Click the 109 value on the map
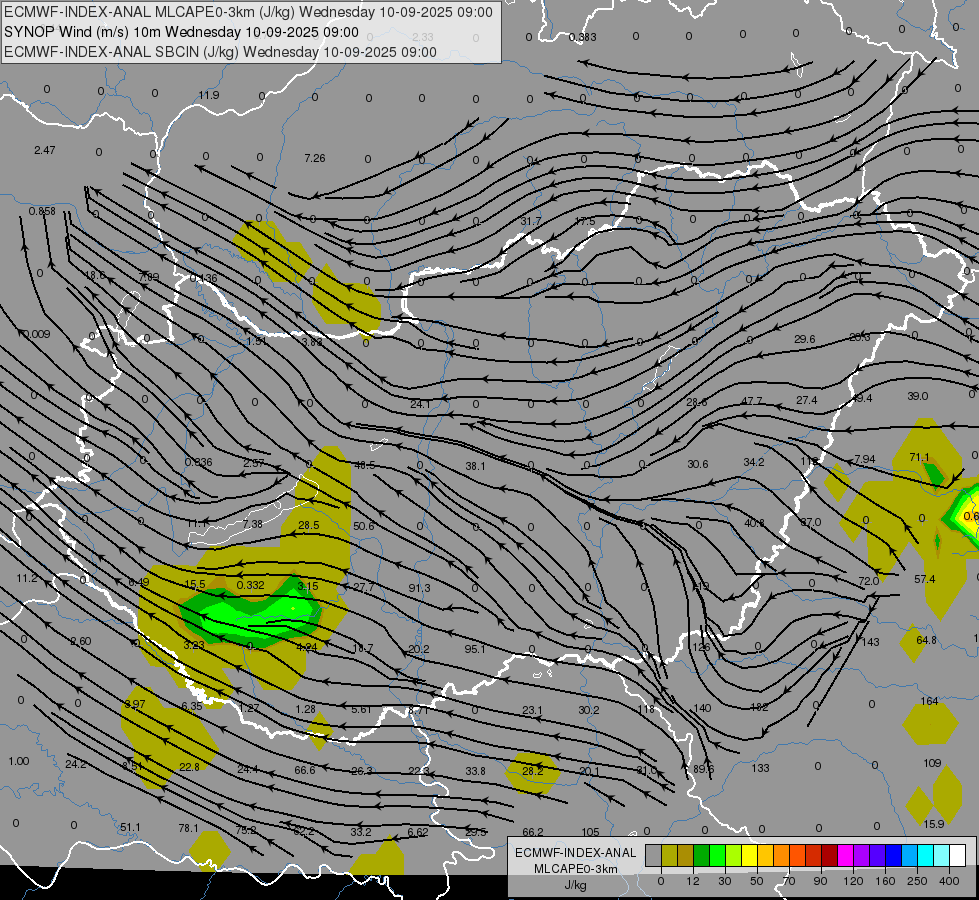This screenshot has height=900, width=979. [x=932, y=763]
